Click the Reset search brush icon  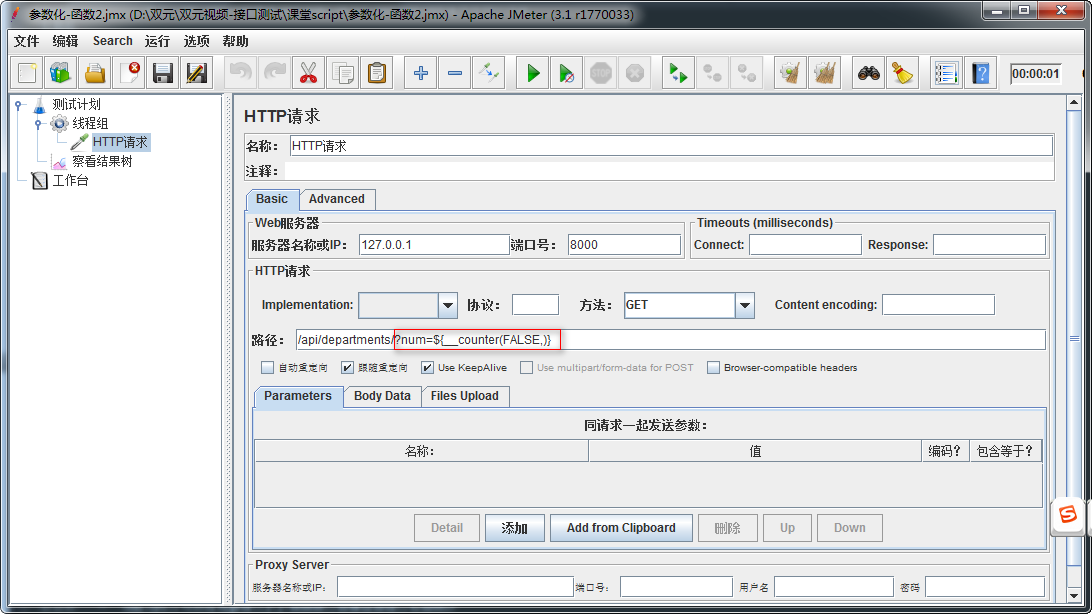click(x=903, y=73)
